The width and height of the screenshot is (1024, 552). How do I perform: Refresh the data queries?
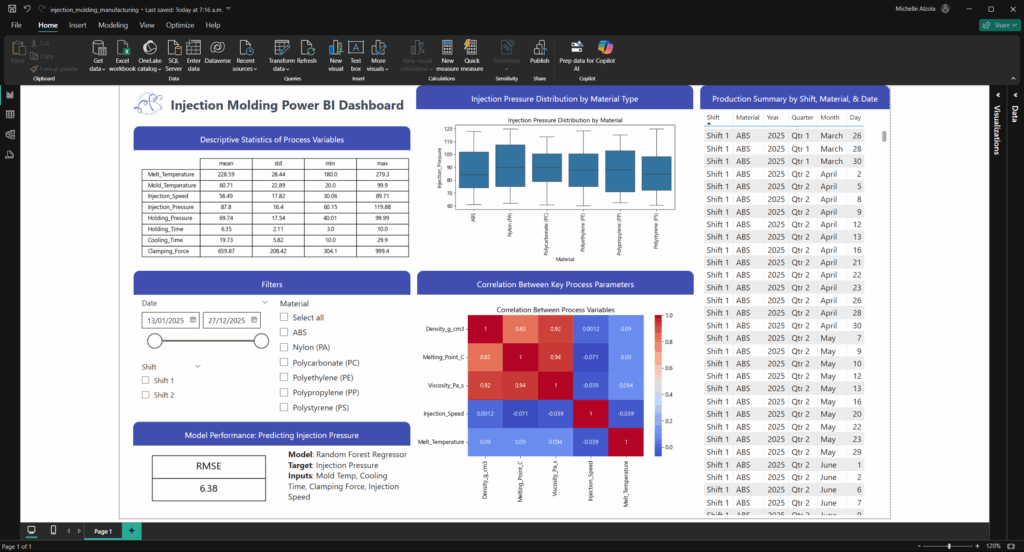pos(306,52)
